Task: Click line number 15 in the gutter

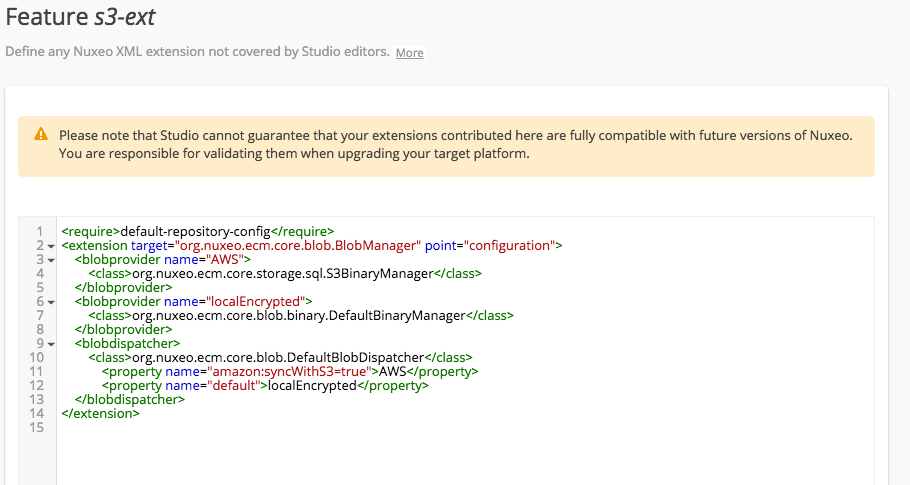Action: click(x=37, y=428)
